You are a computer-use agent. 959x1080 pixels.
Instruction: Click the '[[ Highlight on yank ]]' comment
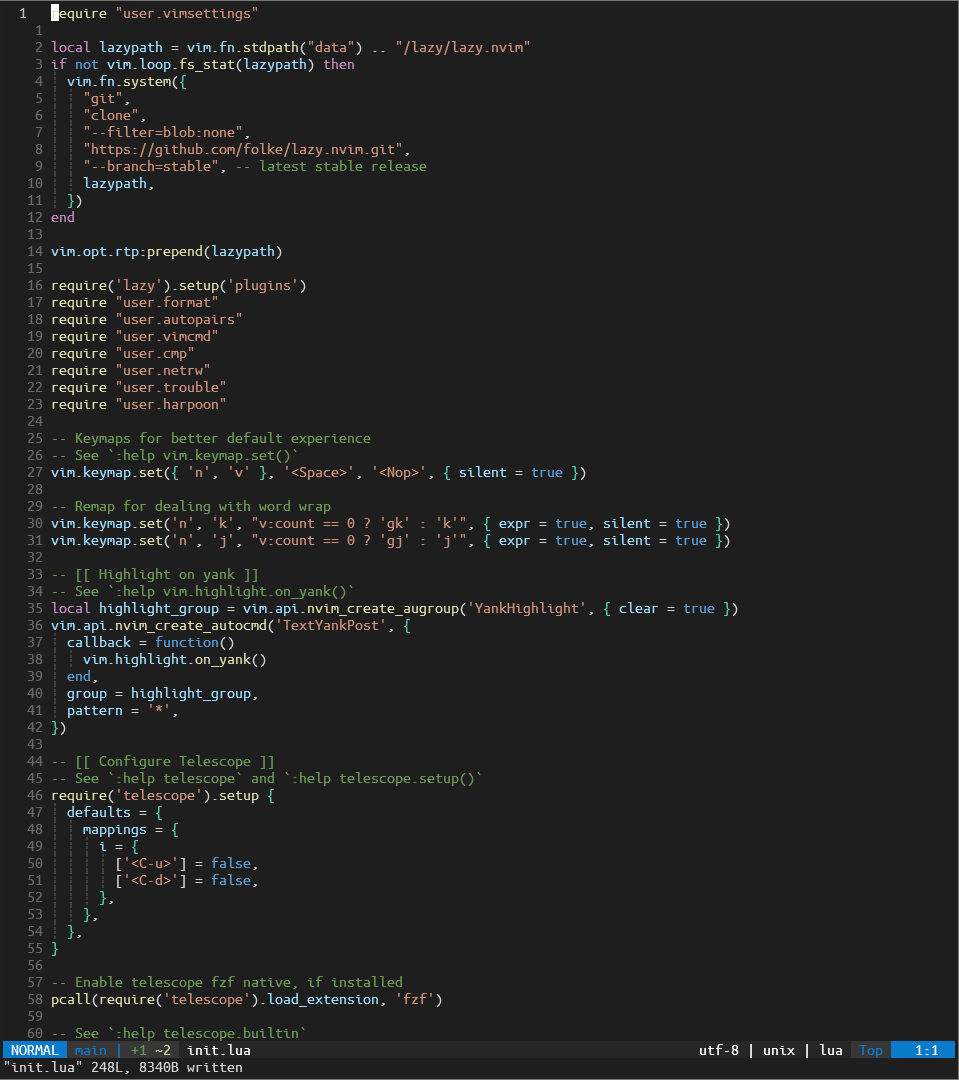pyautogui.click(x=154, y=574)
